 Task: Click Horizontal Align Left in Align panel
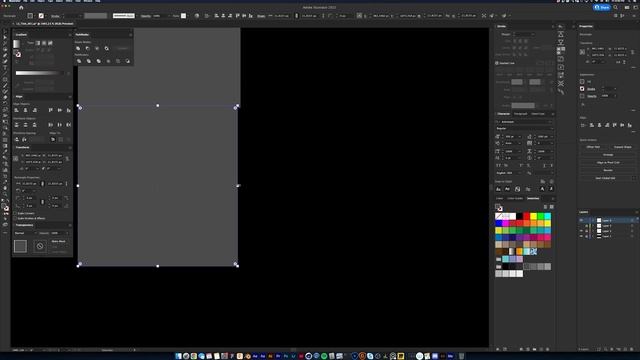(17, 110)
